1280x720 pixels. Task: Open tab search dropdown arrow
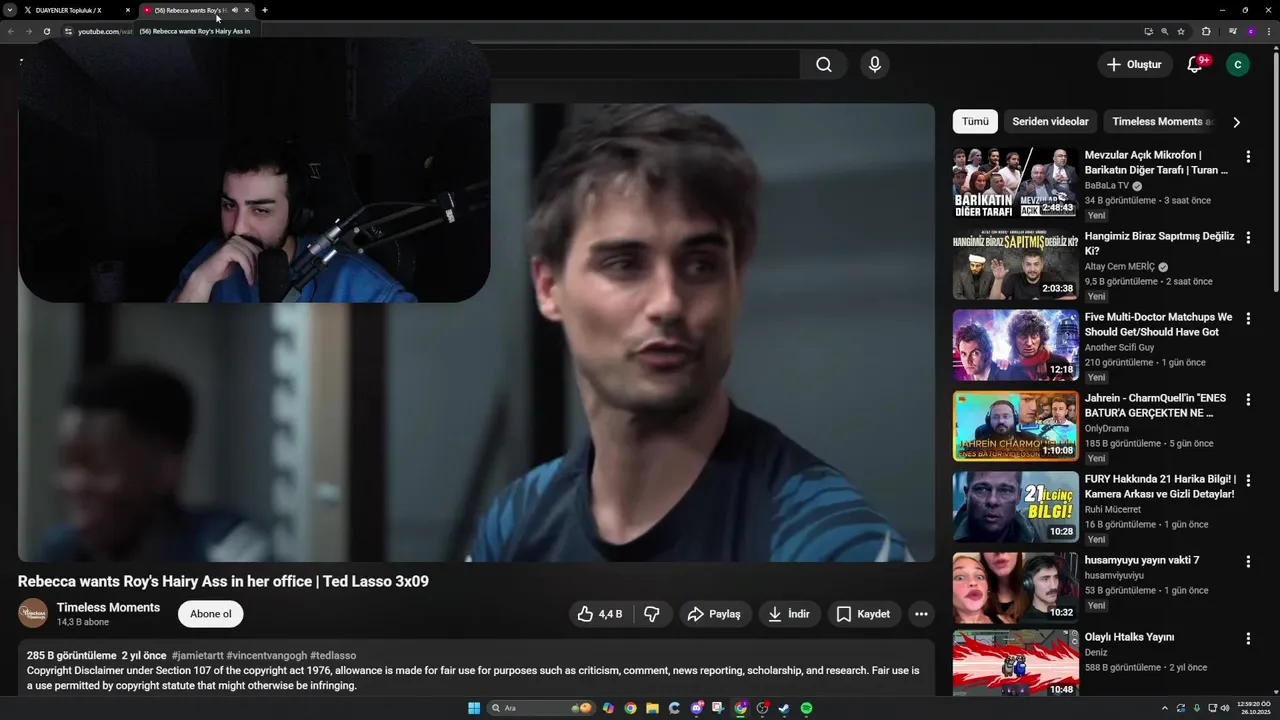9,10
